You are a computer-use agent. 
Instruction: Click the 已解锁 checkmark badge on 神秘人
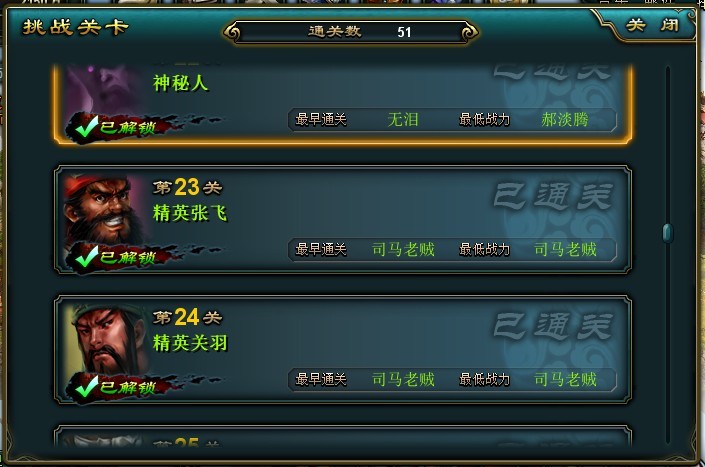click(117, 127)
